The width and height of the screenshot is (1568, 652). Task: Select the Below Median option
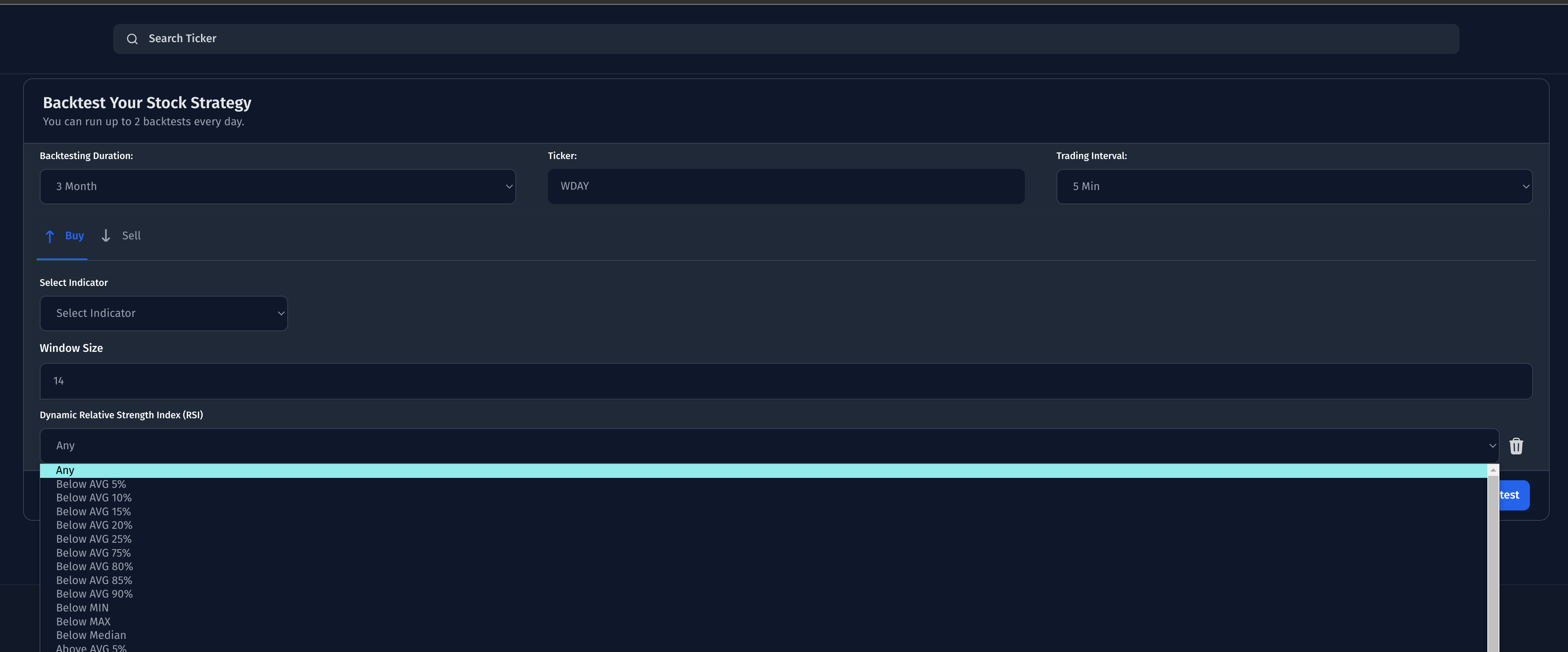coord(91,636)
